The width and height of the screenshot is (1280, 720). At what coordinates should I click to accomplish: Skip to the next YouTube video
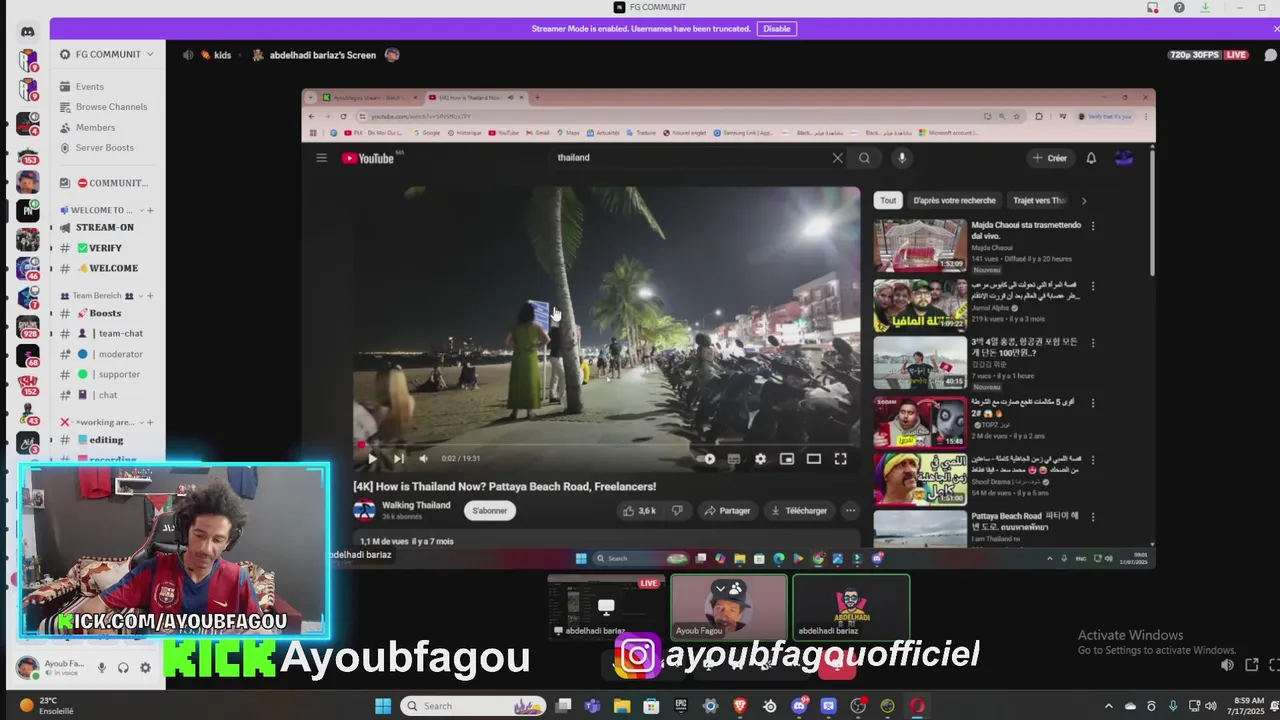(x=398, y=459)
